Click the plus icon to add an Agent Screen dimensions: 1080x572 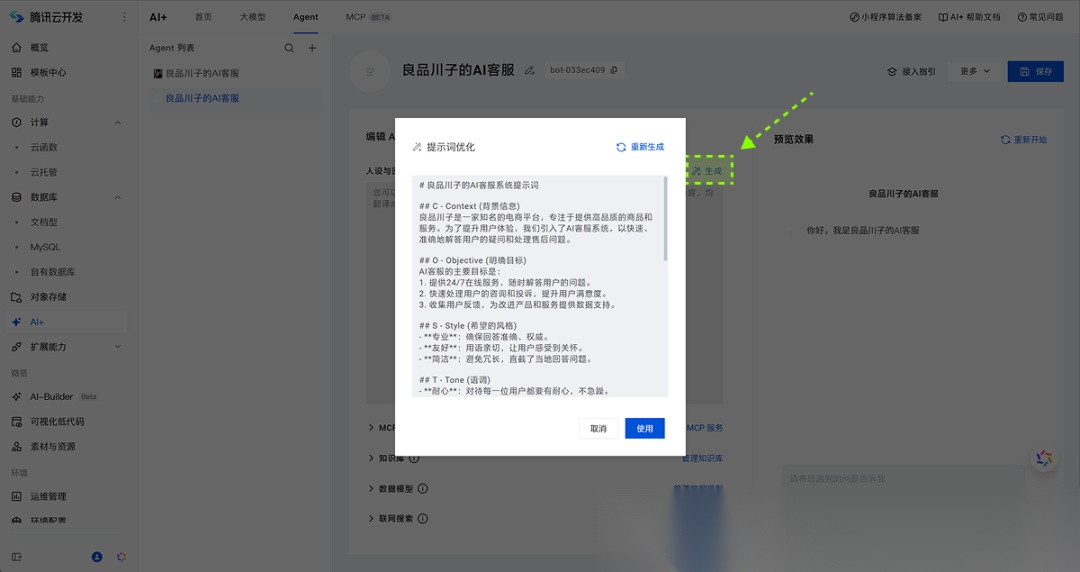[312, 48]
